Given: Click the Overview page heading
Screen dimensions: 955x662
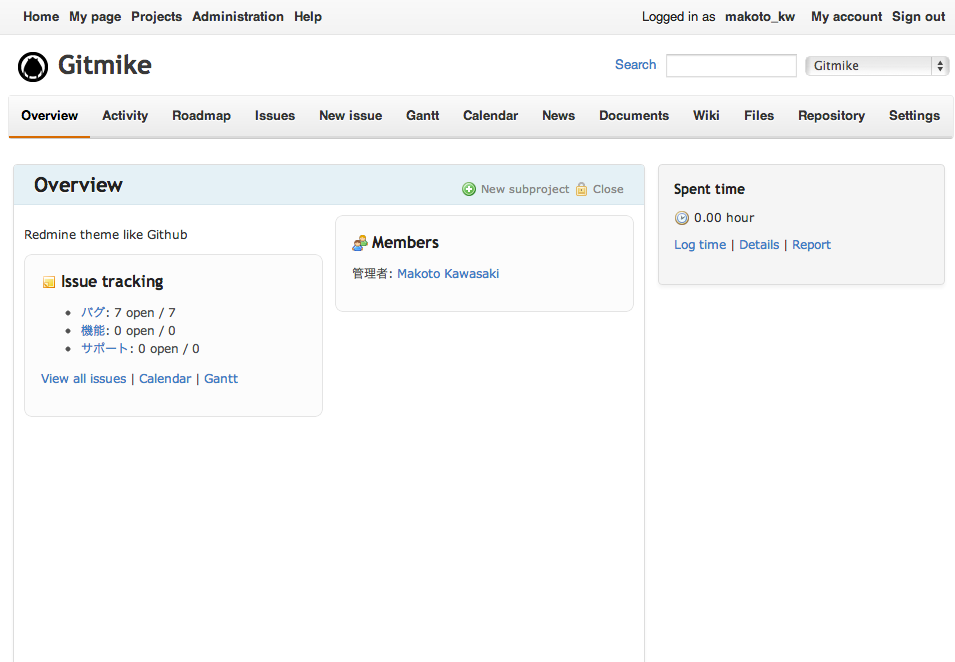Looking at the screenshot, I should [x=78, y=185].
